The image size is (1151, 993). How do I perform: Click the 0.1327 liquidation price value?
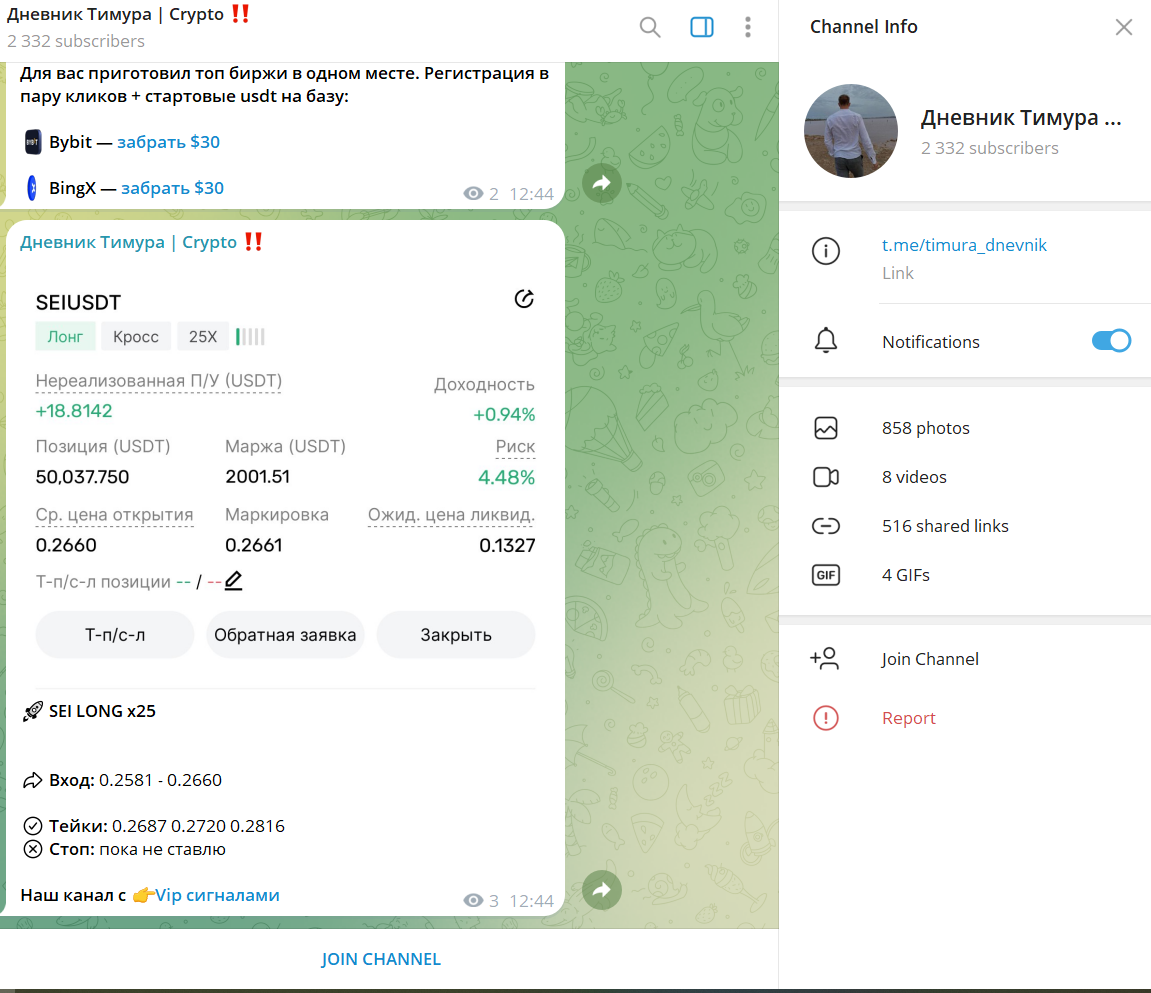pos(506,545)
